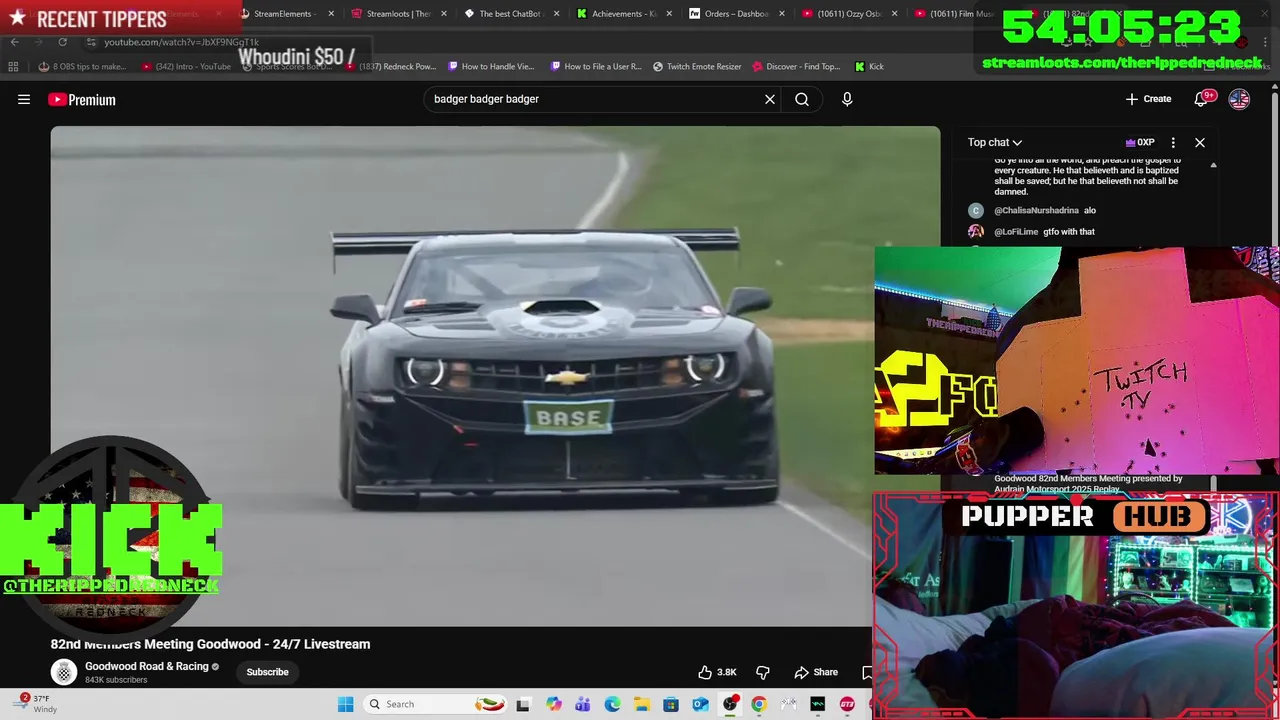
Task: Search by voice with microphone icon
Action: tap(847, 99)
